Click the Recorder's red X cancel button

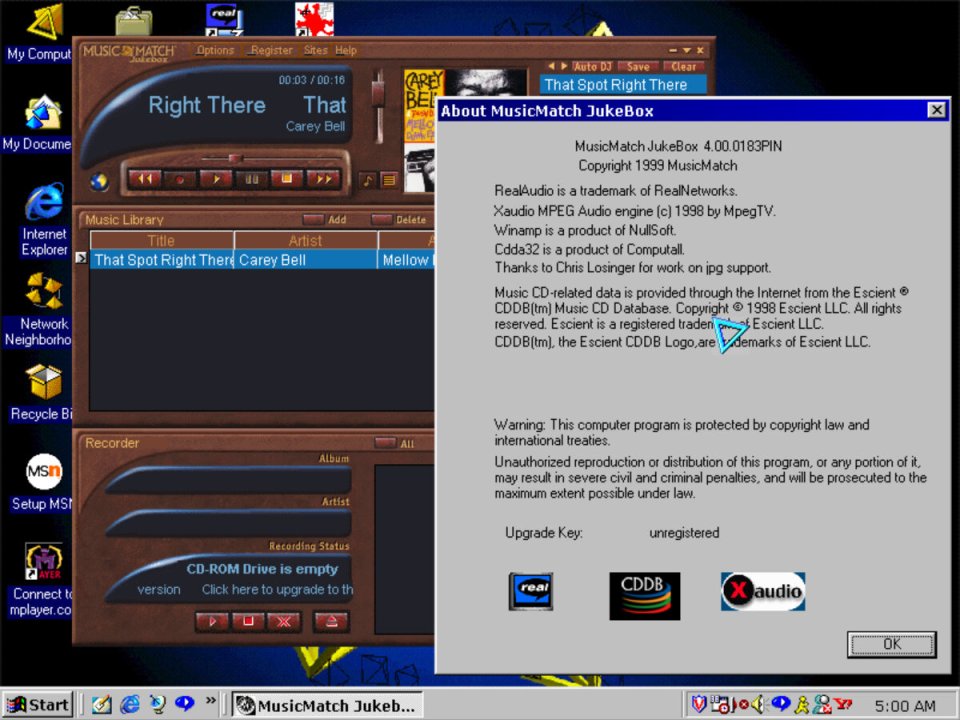tap(284, 621)
